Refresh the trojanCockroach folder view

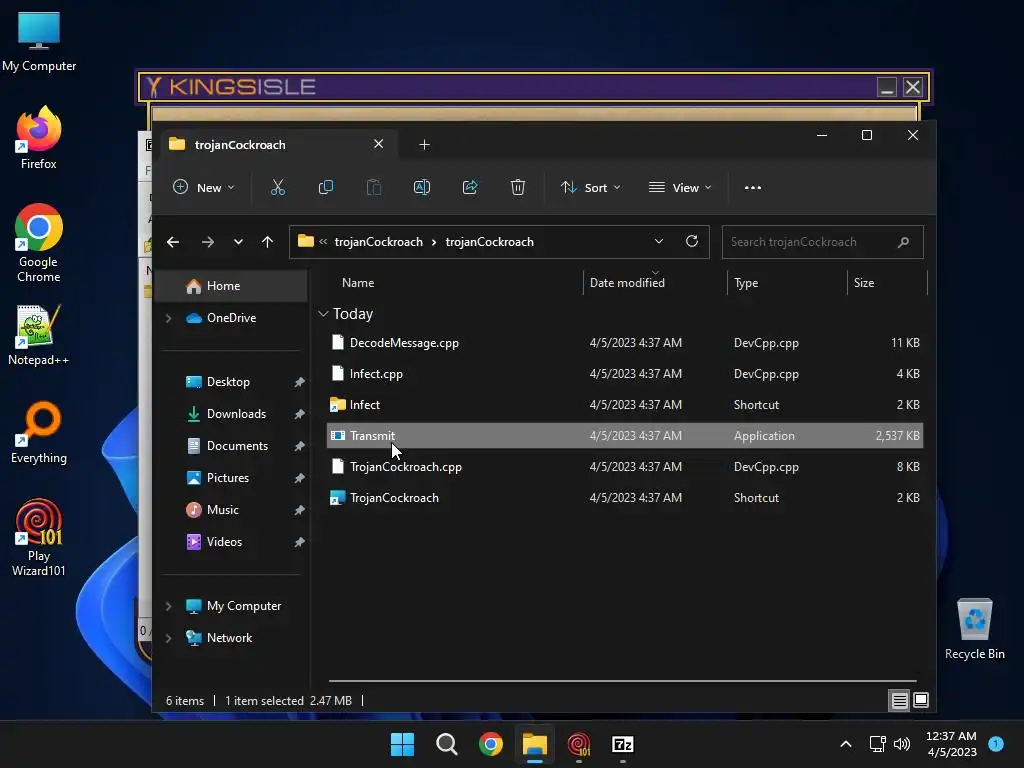tap(692, 242)
